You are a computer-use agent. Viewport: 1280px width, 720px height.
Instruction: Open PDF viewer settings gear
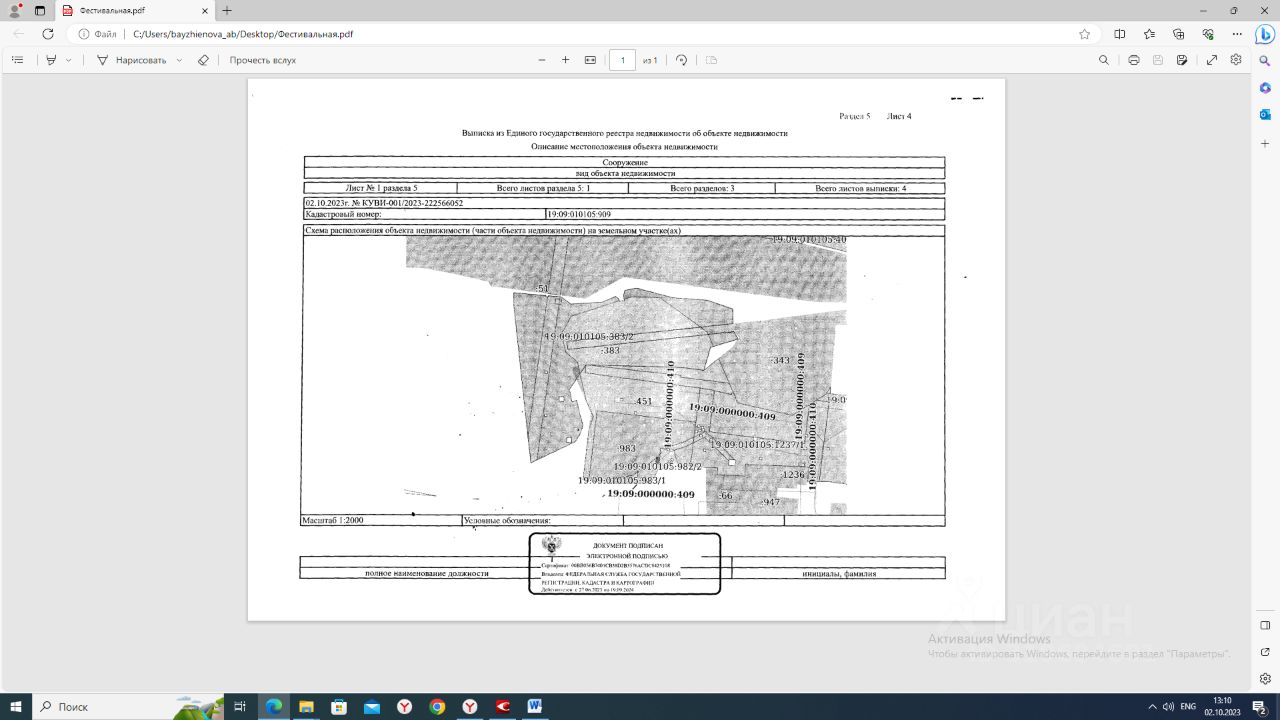coord(1236,60)
